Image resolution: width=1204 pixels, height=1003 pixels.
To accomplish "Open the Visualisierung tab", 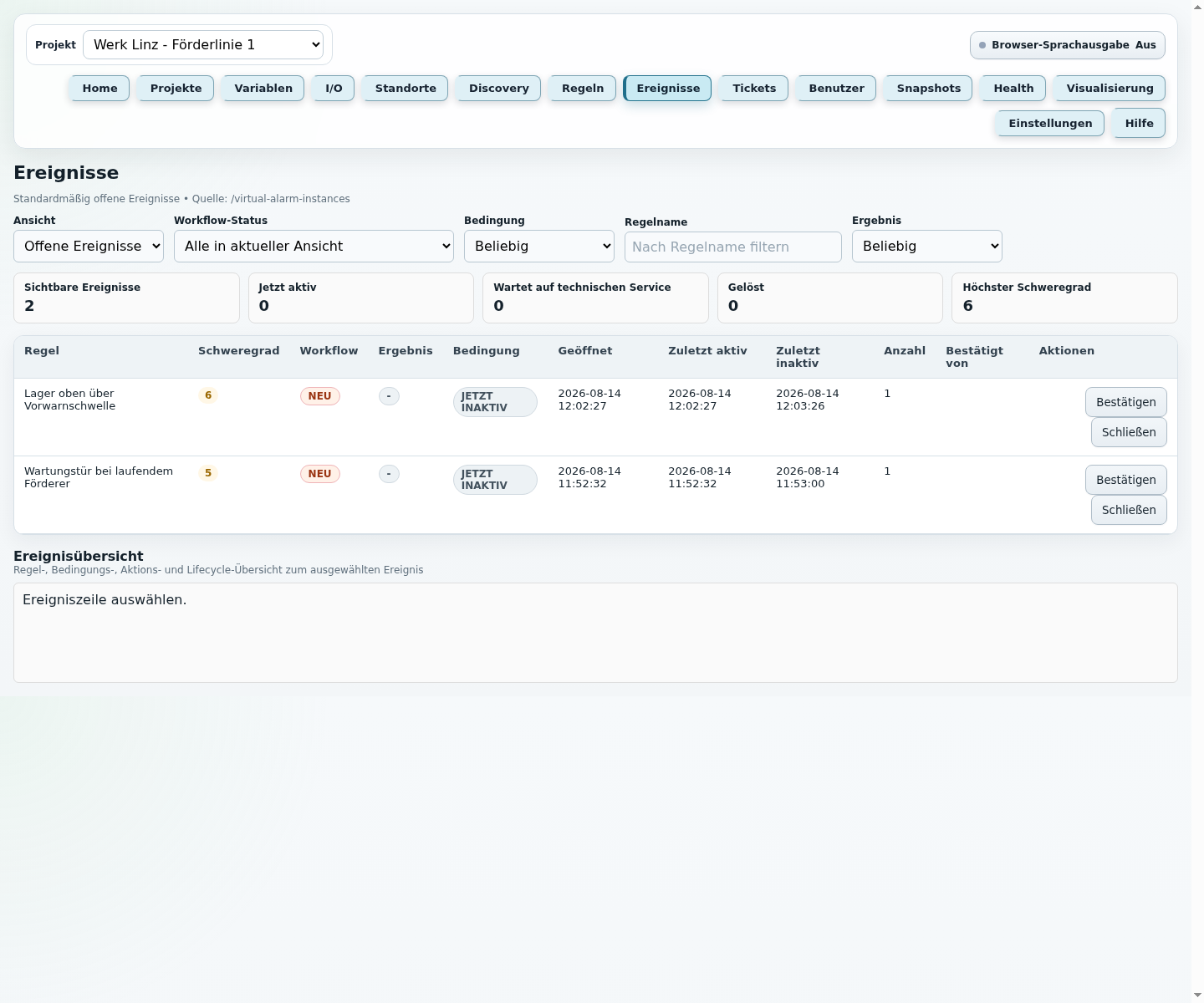I will coord(1110,89).
